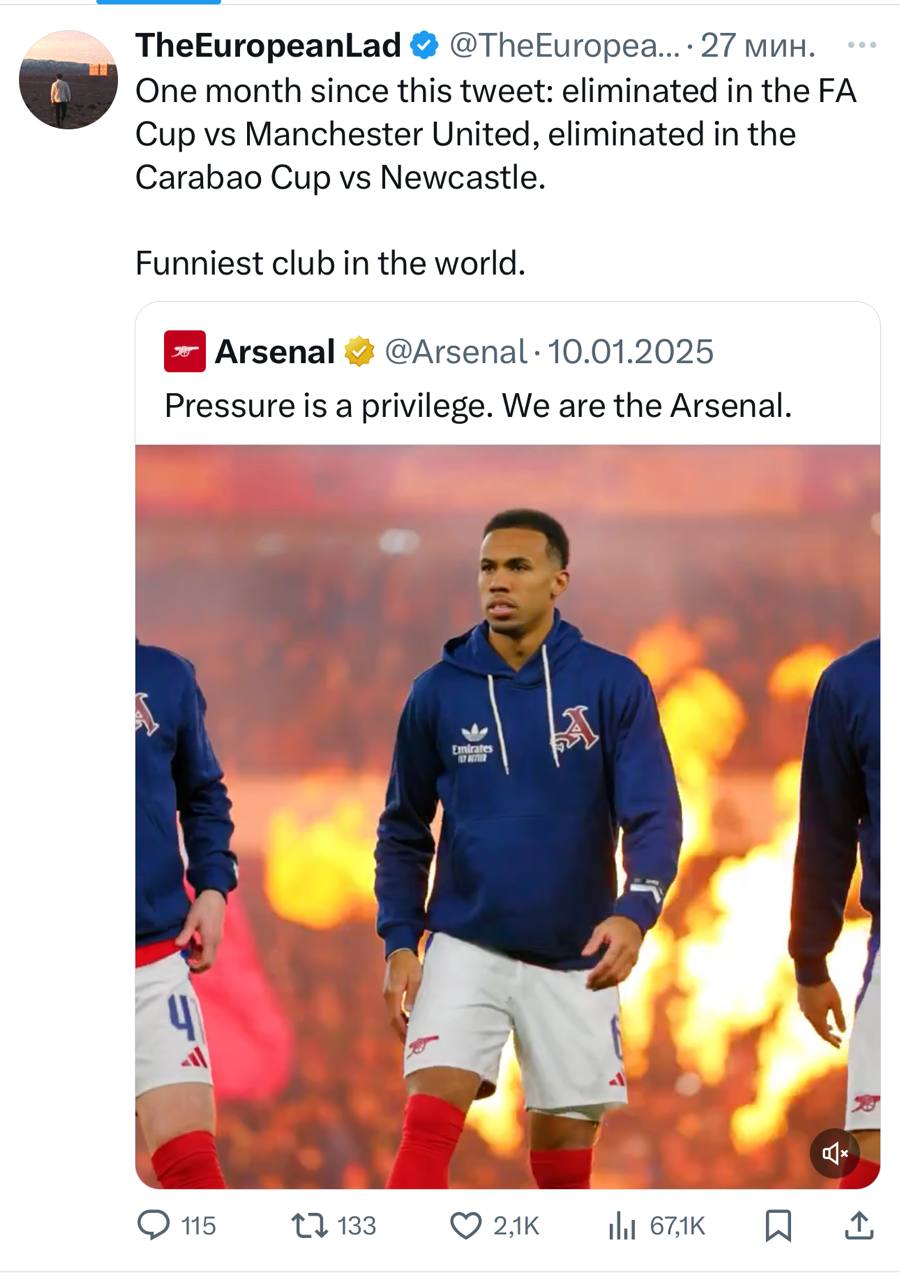This screenshot has height=1280, width=900.
Task: Click the TheEuropeanLad display name
Action: 267,45
